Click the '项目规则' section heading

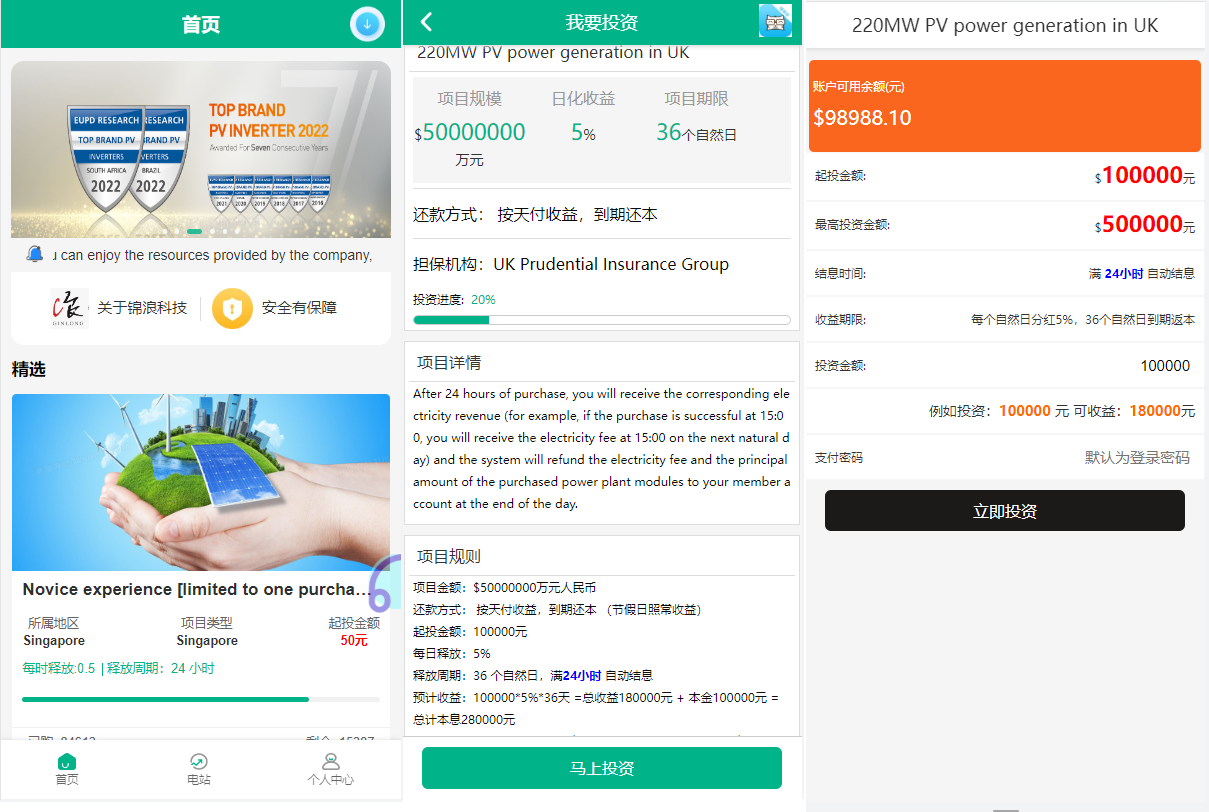449,556
